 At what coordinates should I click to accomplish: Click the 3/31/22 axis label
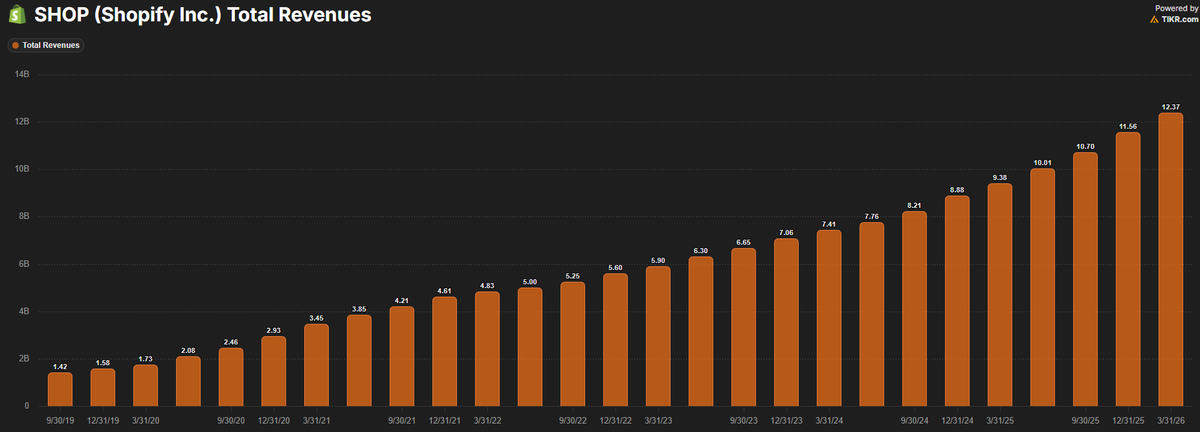(x=487, y=420)
